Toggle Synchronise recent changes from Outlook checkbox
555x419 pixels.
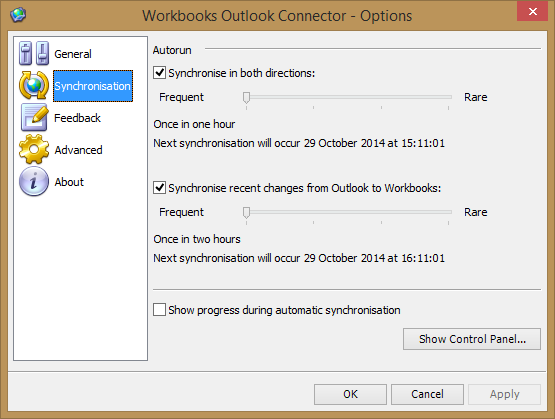(x=159, y=188)
